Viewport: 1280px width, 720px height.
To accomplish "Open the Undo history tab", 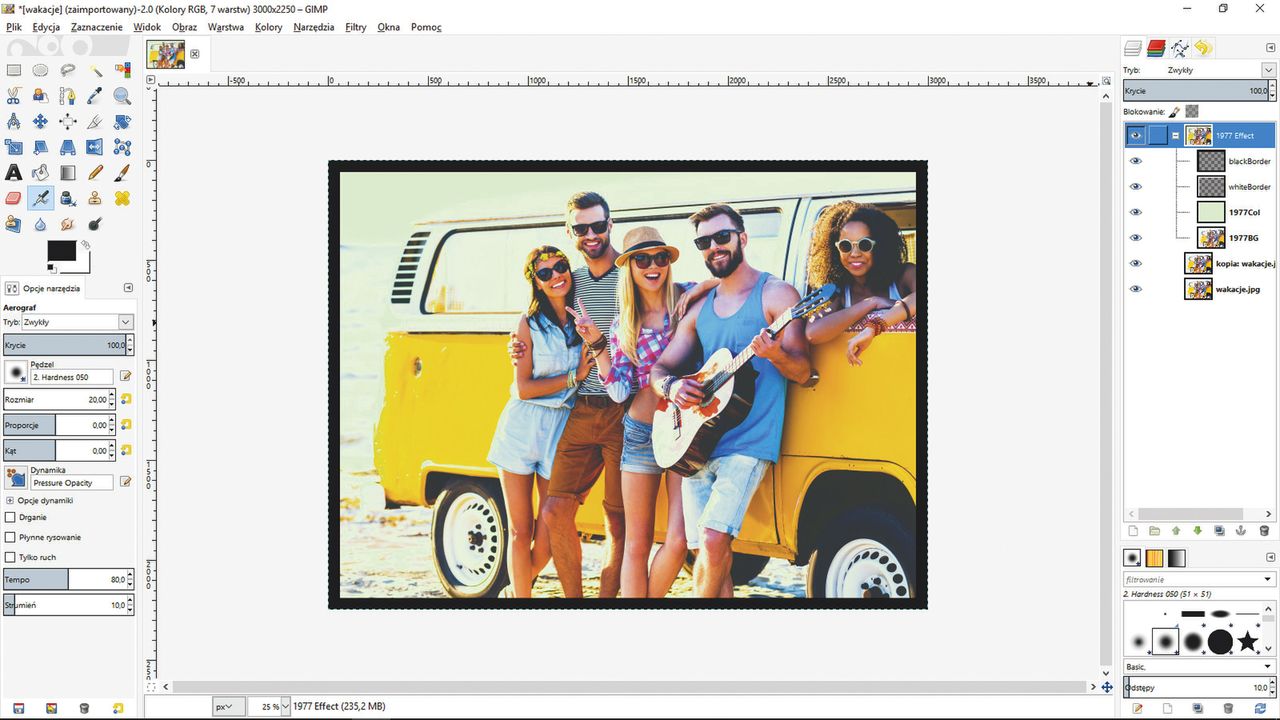I will click(x=1203, y=48).
